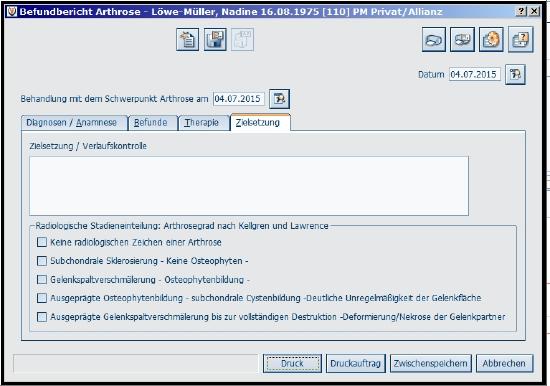Click the window title 'Befundbericht Arthrose - Löwe-Müller'
The image size is (550, 386).
click(231, 12)
